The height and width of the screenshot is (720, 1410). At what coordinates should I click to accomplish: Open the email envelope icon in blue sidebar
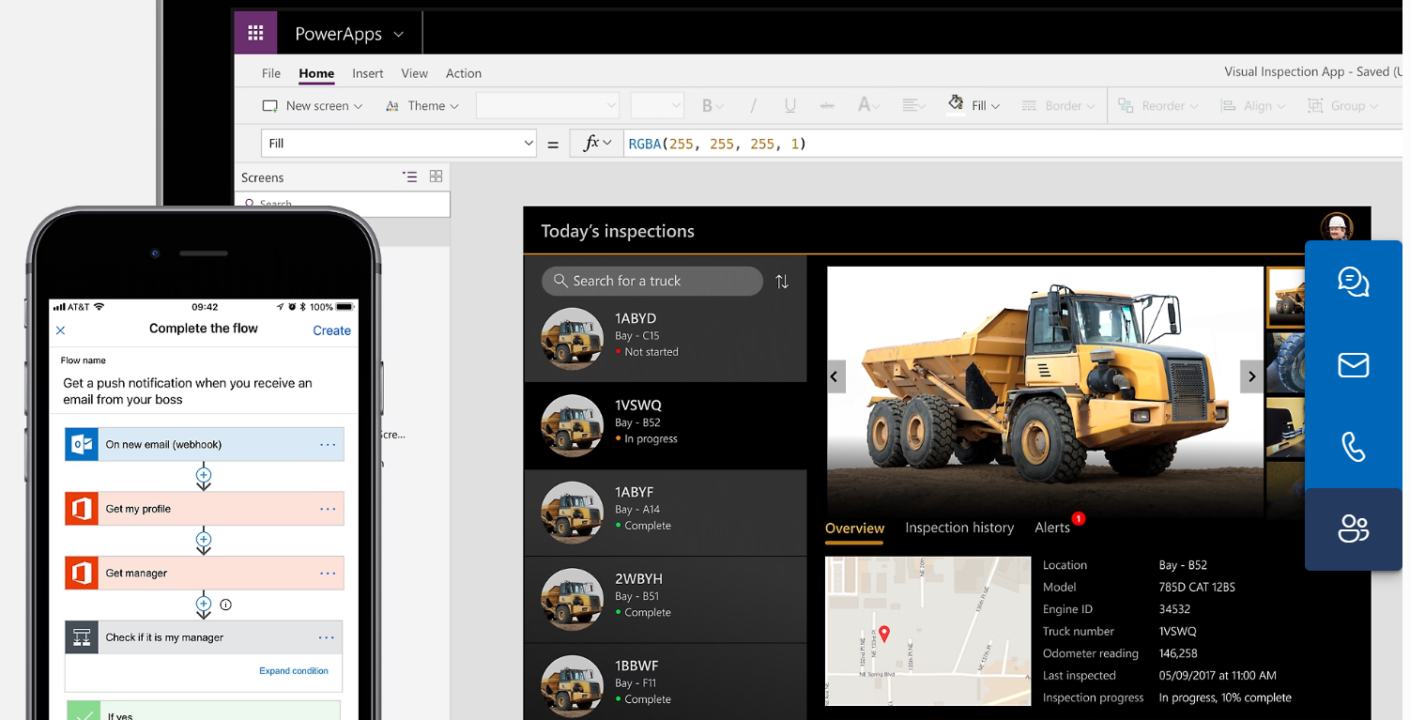[x=1353, y=365]
